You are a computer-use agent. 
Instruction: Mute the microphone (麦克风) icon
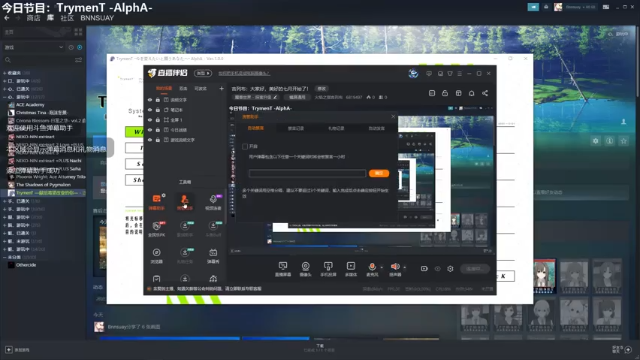[372, 267]
